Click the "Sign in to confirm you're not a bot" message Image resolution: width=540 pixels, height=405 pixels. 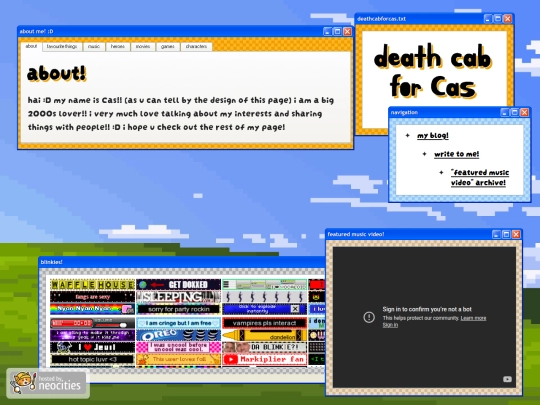pyautogui.click(x=427, y=309)
